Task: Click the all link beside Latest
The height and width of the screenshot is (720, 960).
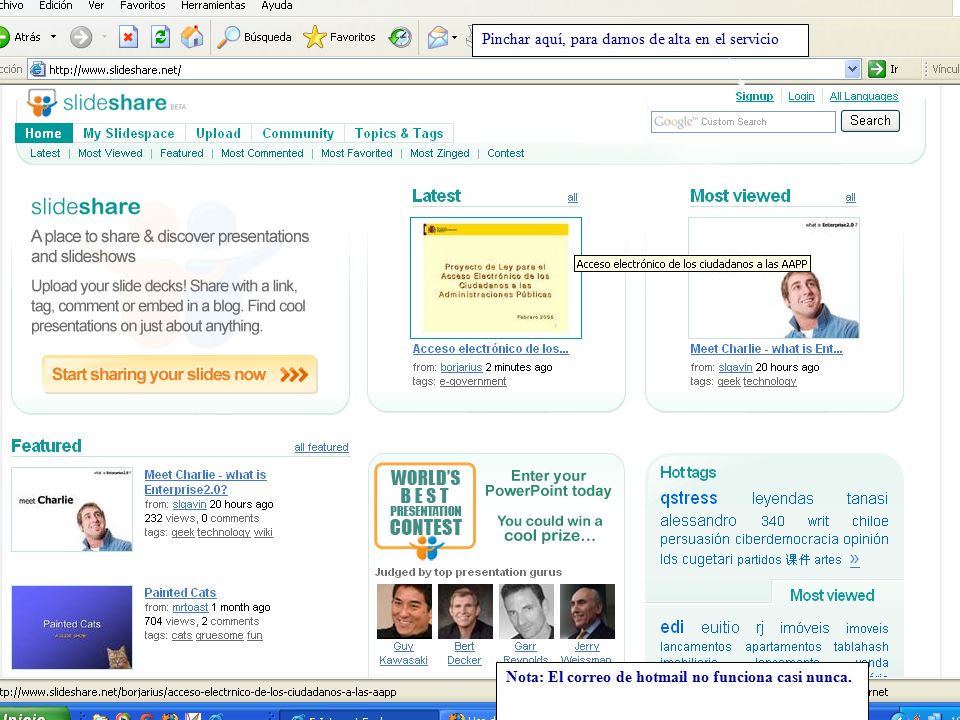Action: click(x=572, y=198)
